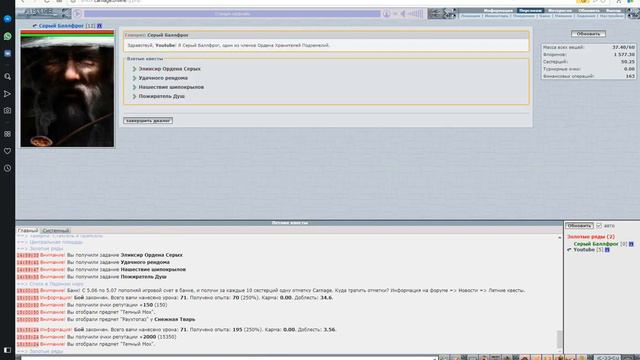Adjust the music volume slider
This screenshot has height=360, width=640.
pyautogui.click(x=416, y=14)
